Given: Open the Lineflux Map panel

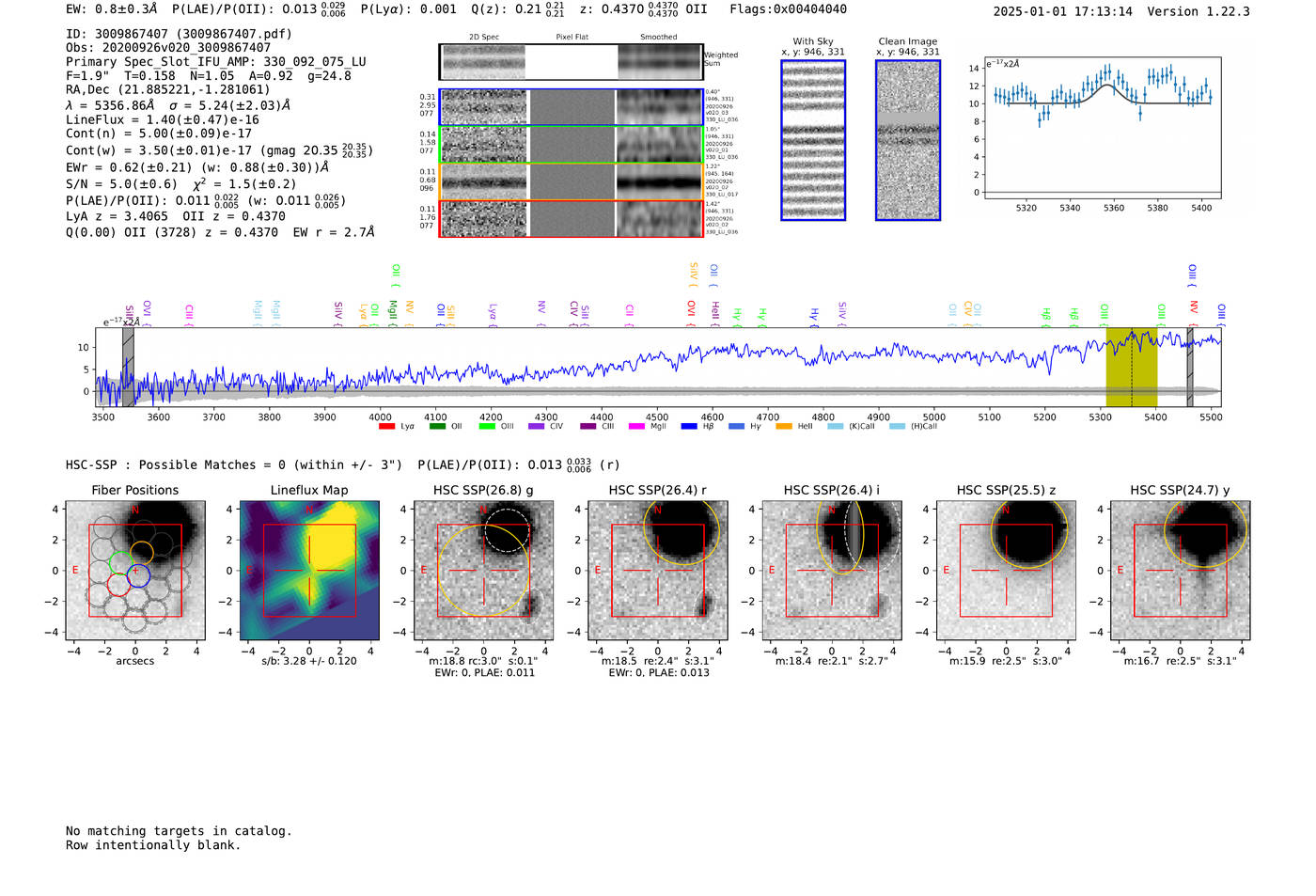Looking at the screenshot, I should [x=309, y=571].
